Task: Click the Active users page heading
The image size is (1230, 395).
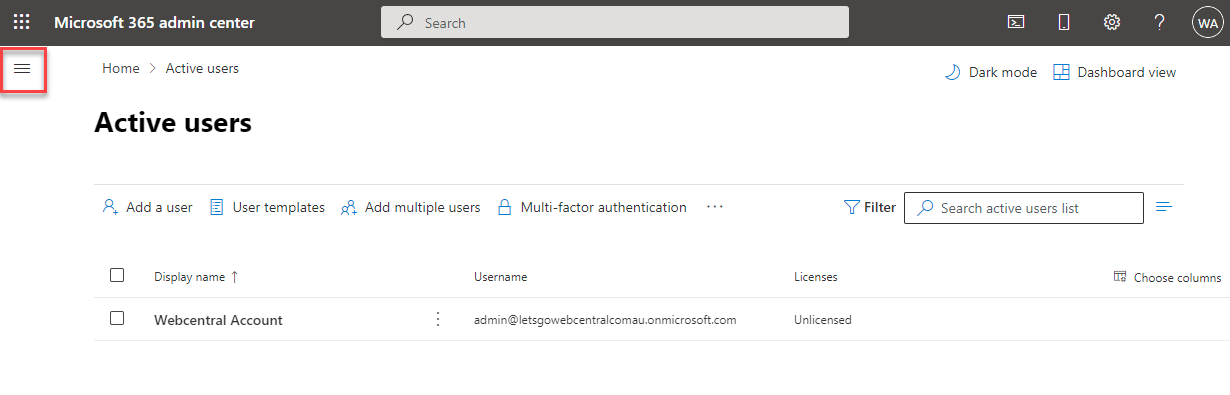Action: [173, 123]
